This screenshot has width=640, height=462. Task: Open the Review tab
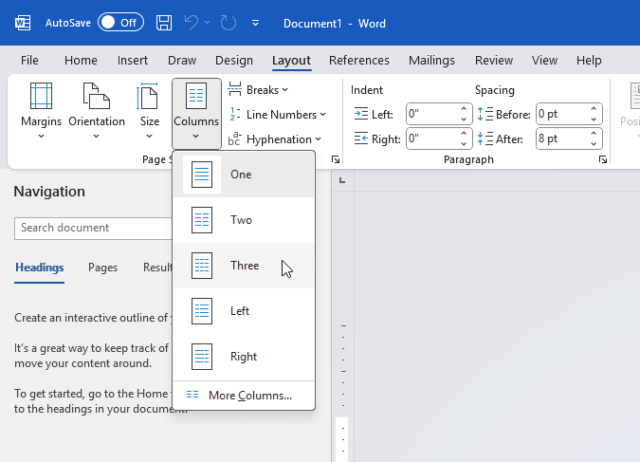[x=494, y=60]
